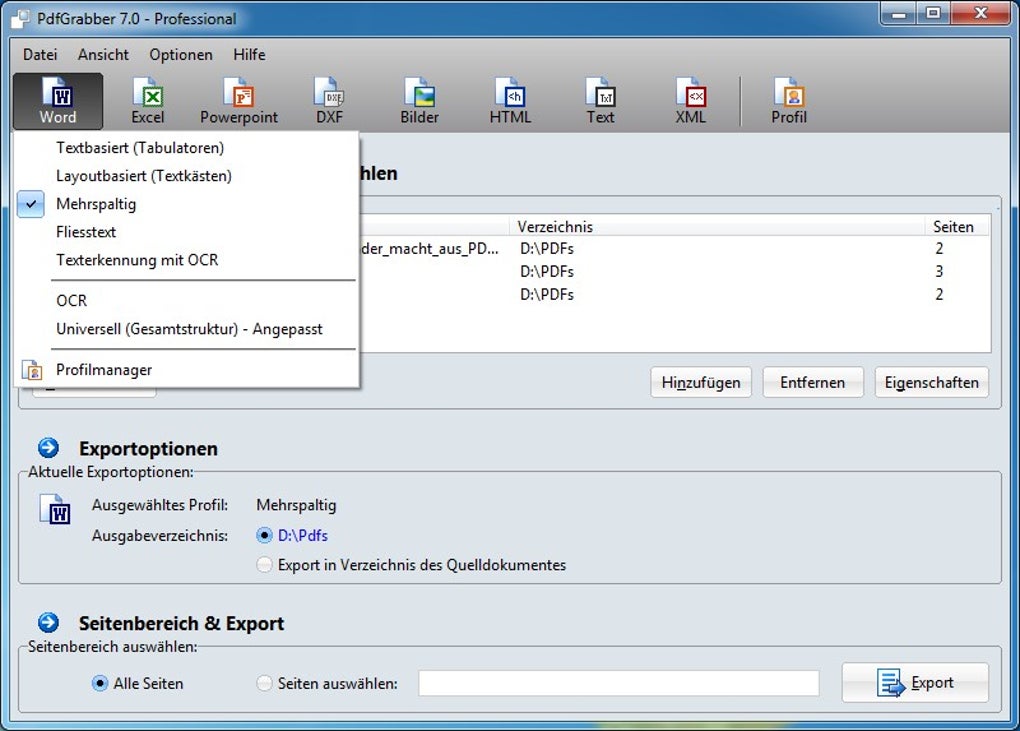Select the DXF export icon
Image resolution: width=1020 pixels, height=731 pixels.
(x=329, y=101)
